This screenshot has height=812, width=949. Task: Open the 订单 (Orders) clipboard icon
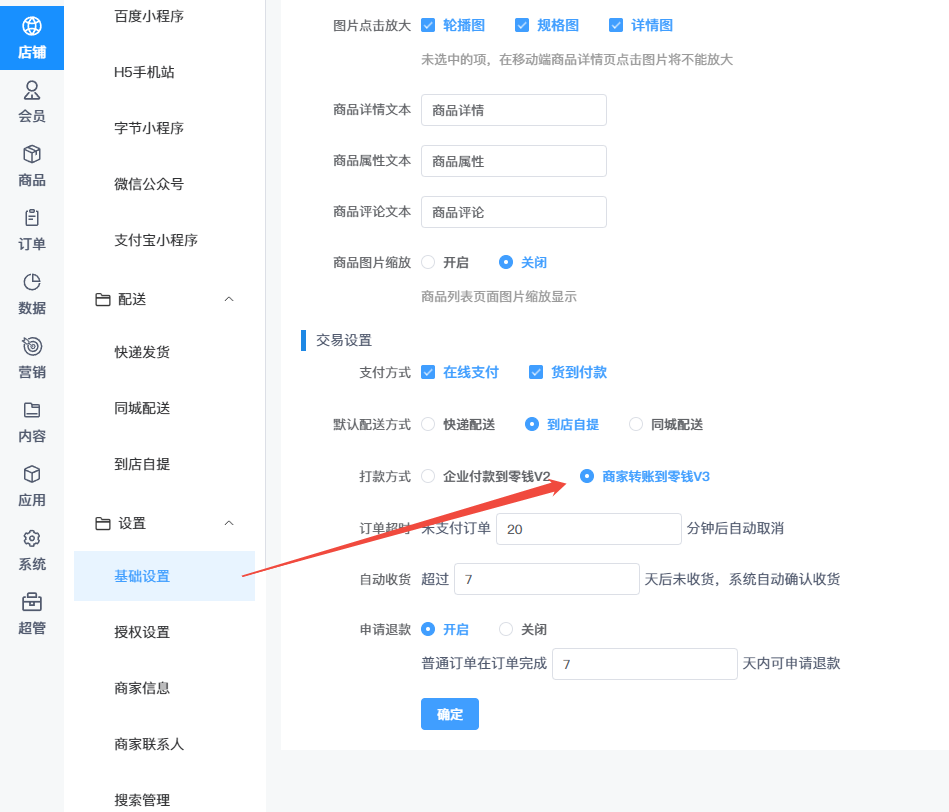pos(32,219)
